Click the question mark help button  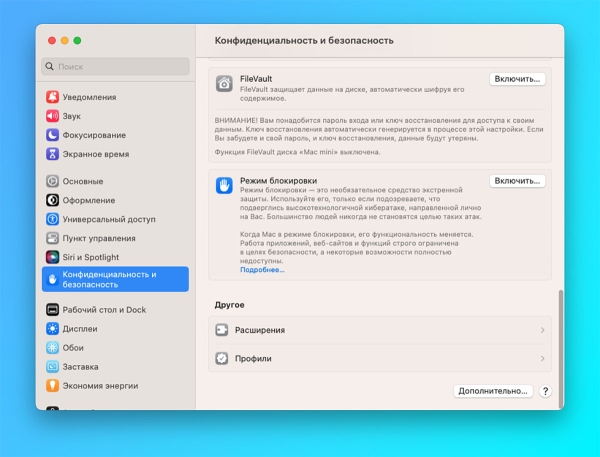click(546, 392)
